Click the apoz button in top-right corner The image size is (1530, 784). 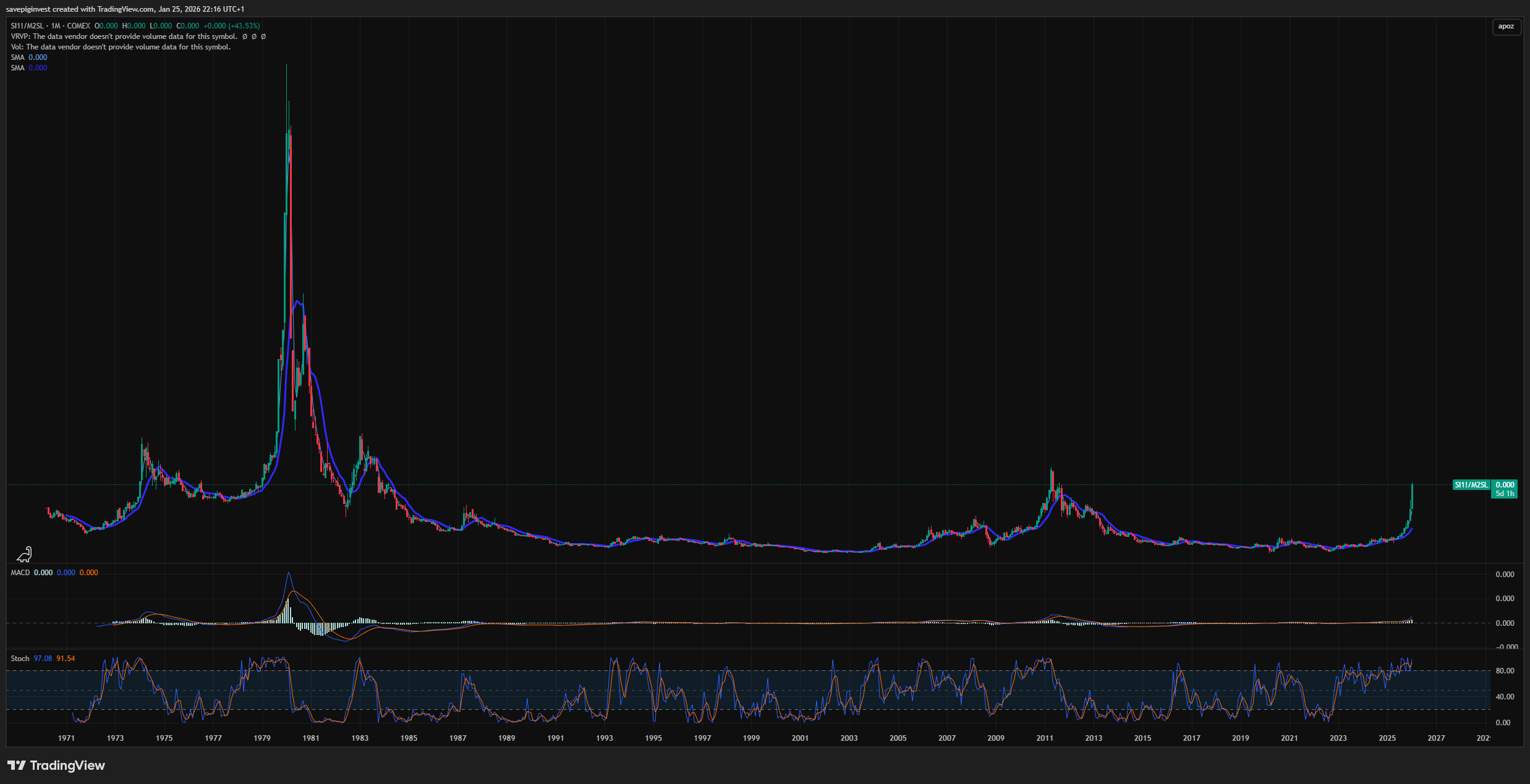(x=1506, y=27)
